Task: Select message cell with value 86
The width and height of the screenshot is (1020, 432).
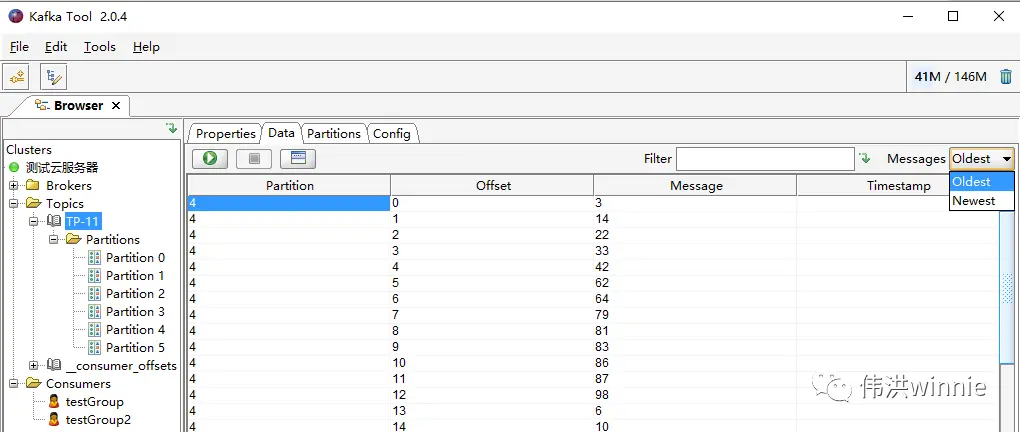Action: [695, 363]
